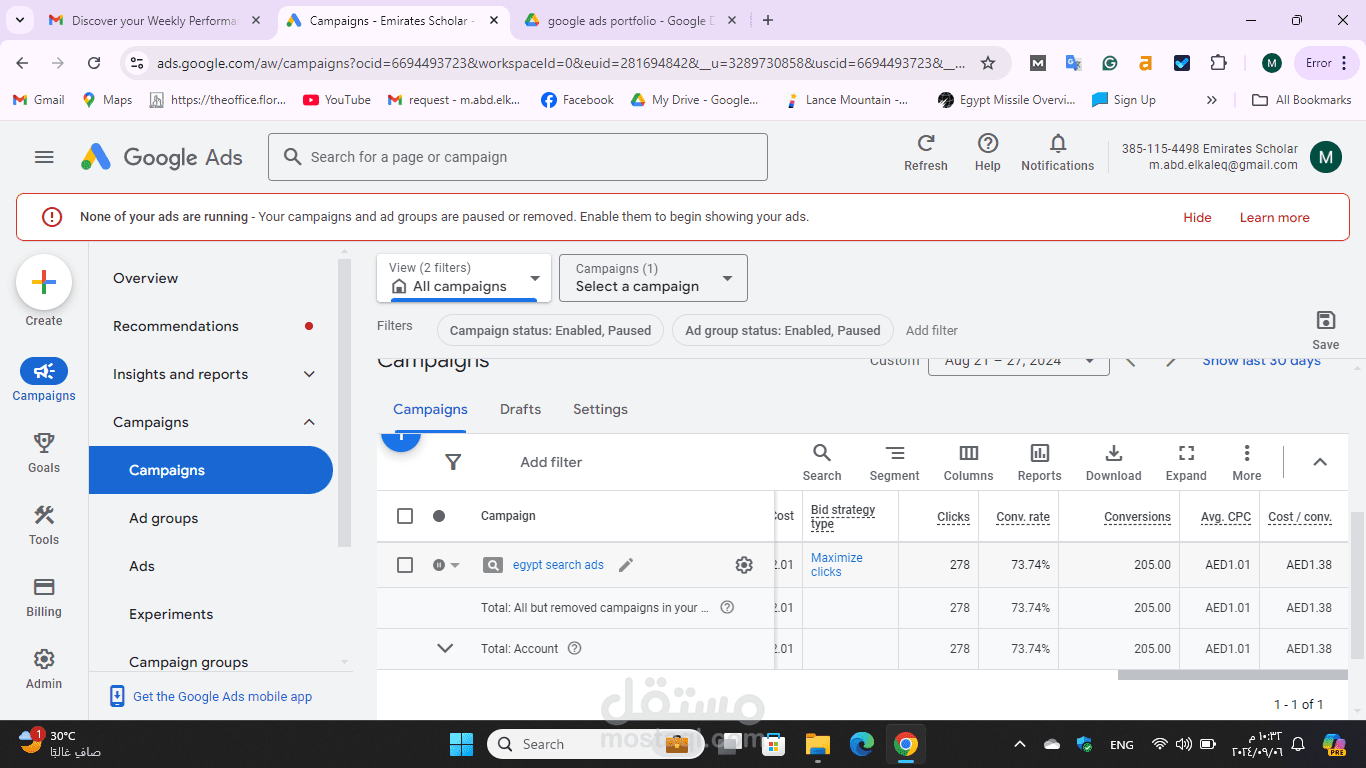Click the table Search icon
Viewport: 1366px width, 768px height.
(822, 463)
